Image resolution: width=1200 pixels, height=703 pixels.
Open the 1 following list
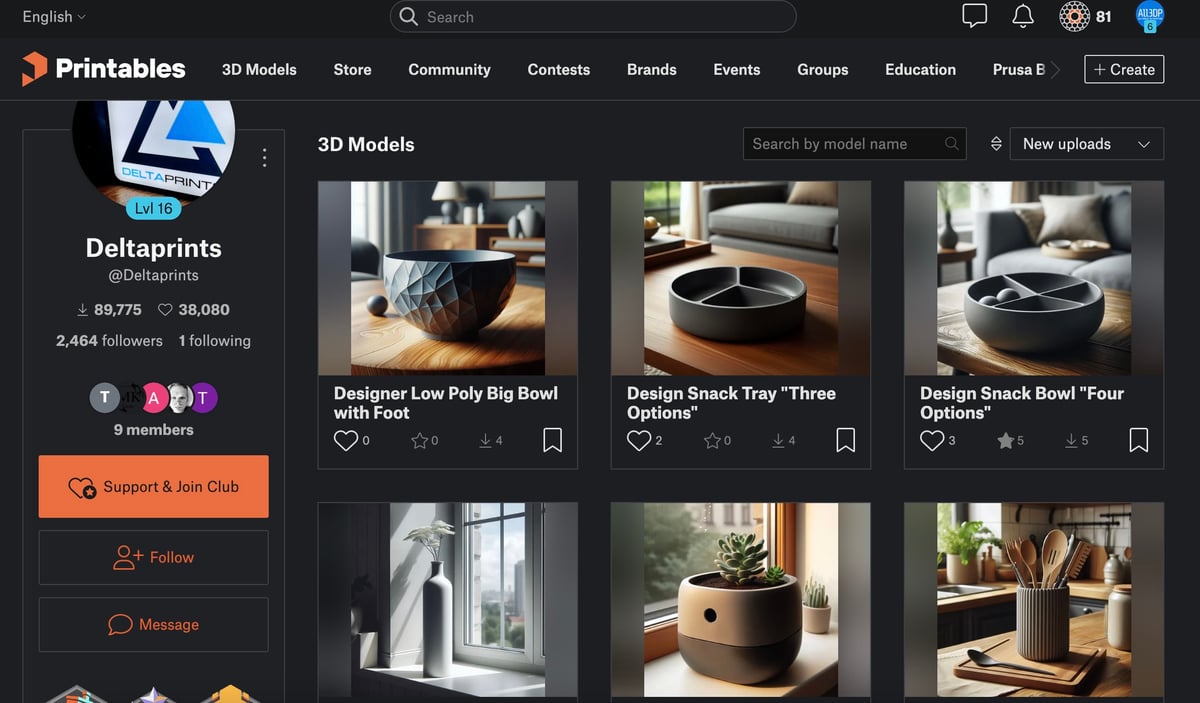pos(215,341)
